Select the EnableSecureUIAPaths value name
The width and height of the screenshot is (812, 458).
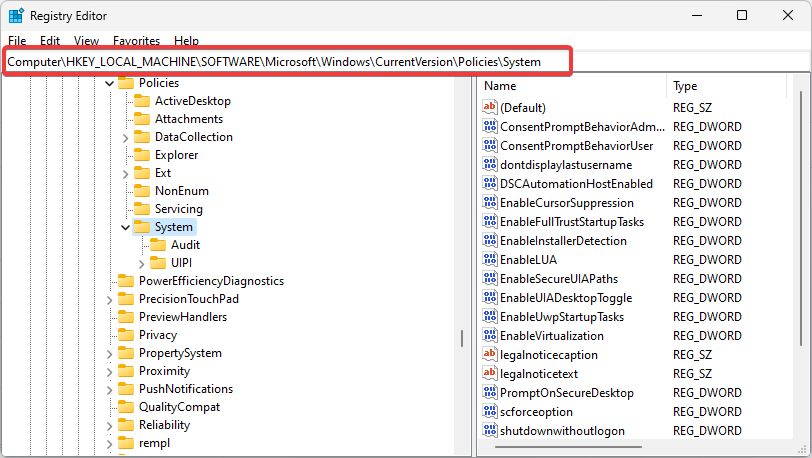coord(559,279)
